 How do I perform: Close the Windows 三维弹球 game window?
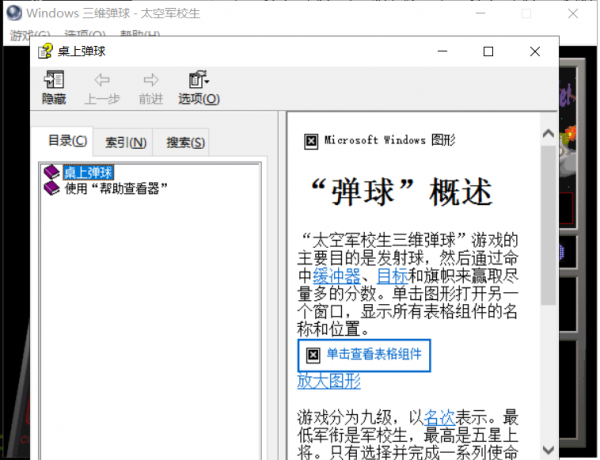(573, 13)
